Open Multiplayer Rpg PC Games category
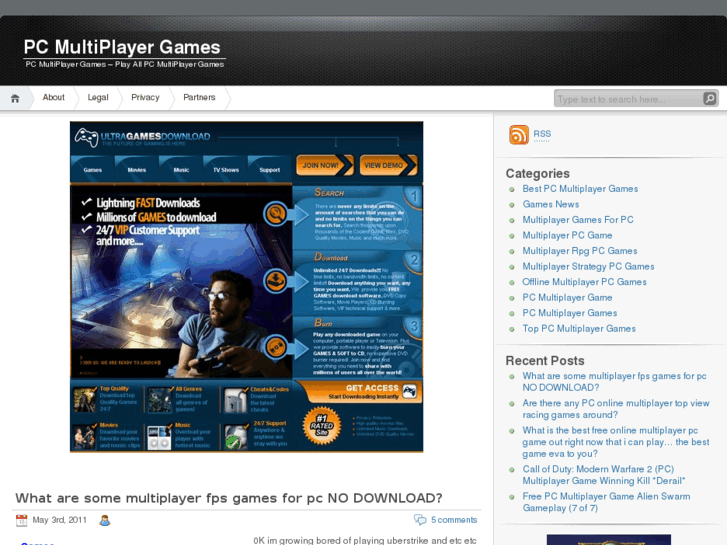This screenshot has width=727, height=545. [580, 251]
